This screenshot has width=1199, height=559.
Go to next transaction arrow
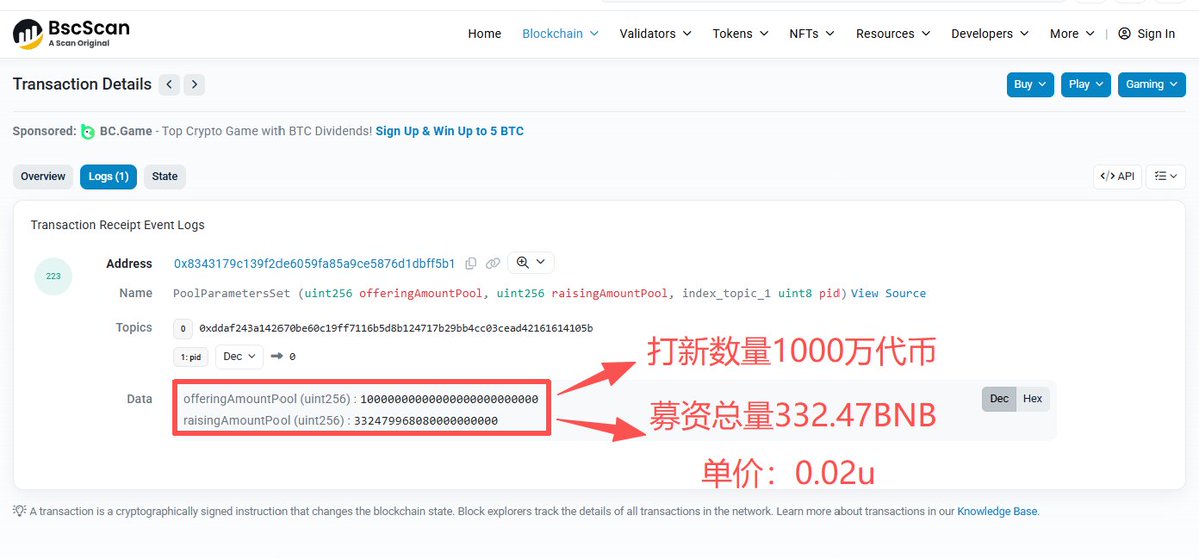click(194, 84)
